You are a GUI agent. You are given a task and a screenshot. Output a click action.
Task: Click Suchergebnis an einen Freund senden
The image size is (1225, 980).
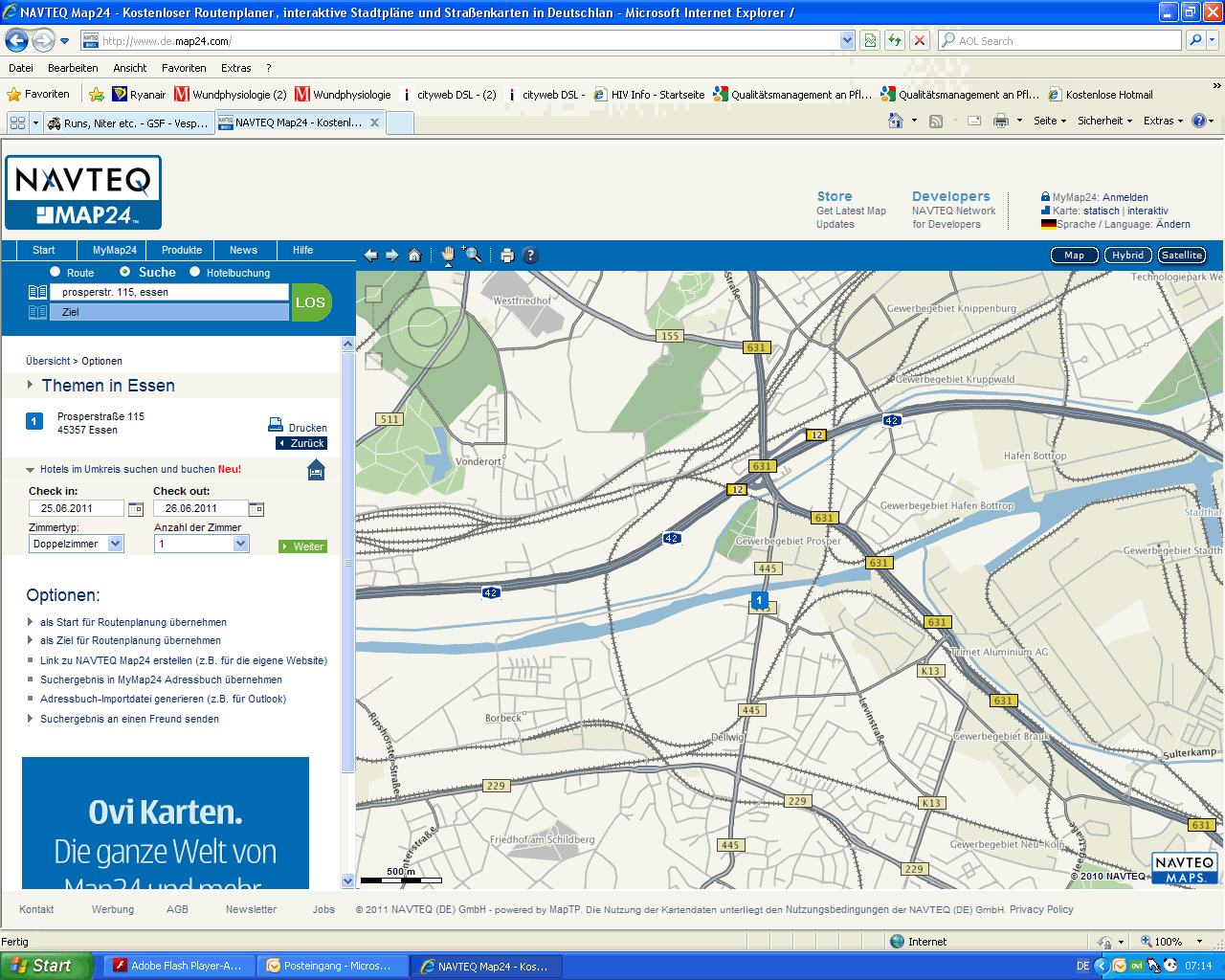(129, 719)
